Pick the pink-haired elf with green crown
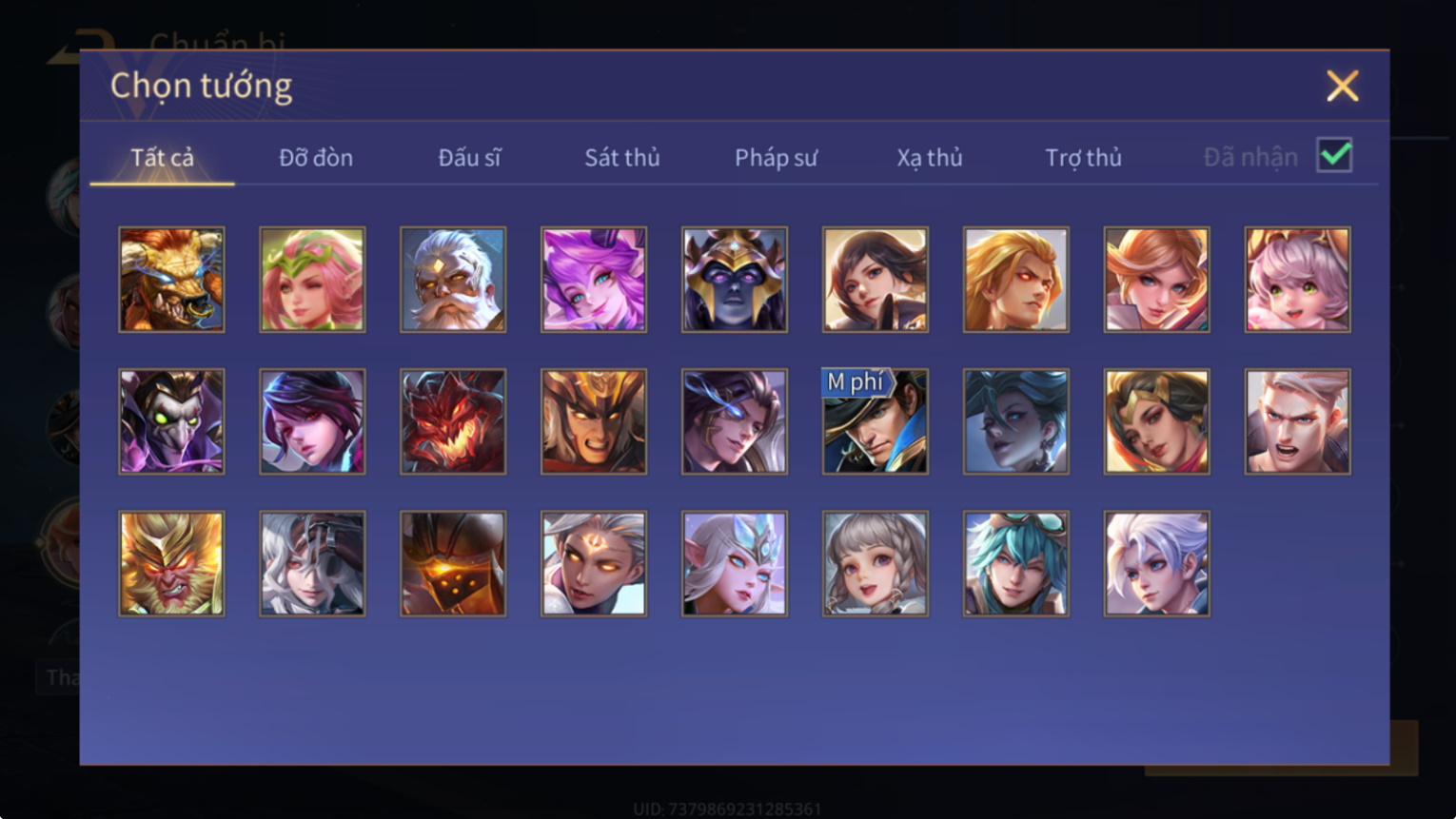1456x819 pixels. pyautogui.click(x=312, y=280)
